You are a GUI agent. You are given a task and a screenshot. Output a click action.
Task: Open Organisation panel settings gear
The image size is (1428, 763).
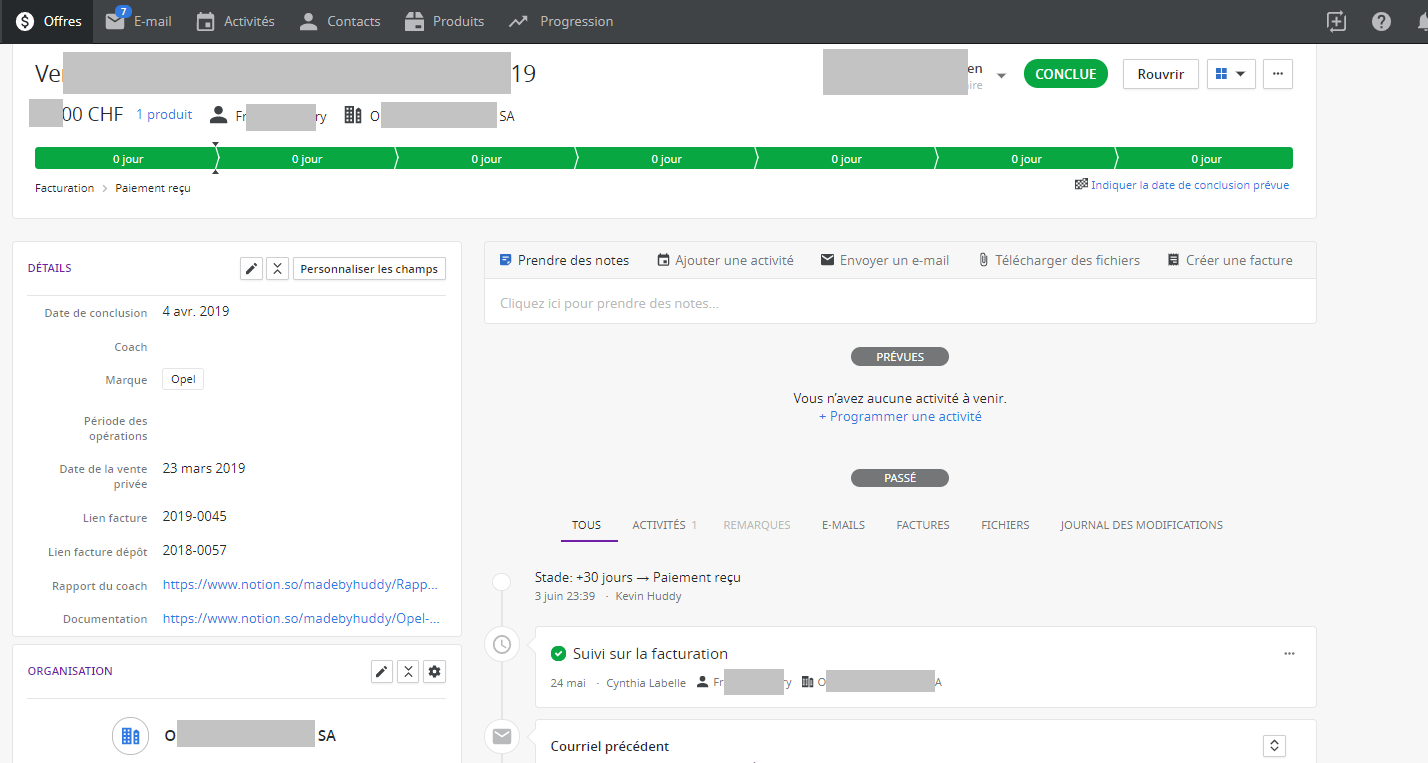434,672
